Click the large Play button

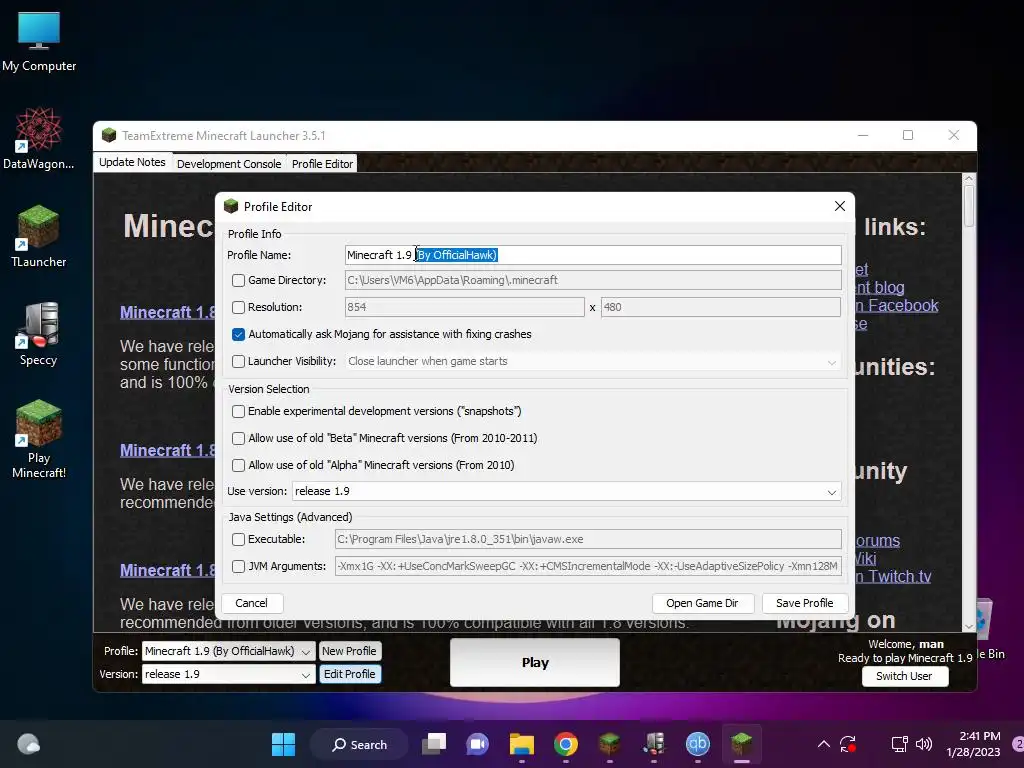(535, 662)
